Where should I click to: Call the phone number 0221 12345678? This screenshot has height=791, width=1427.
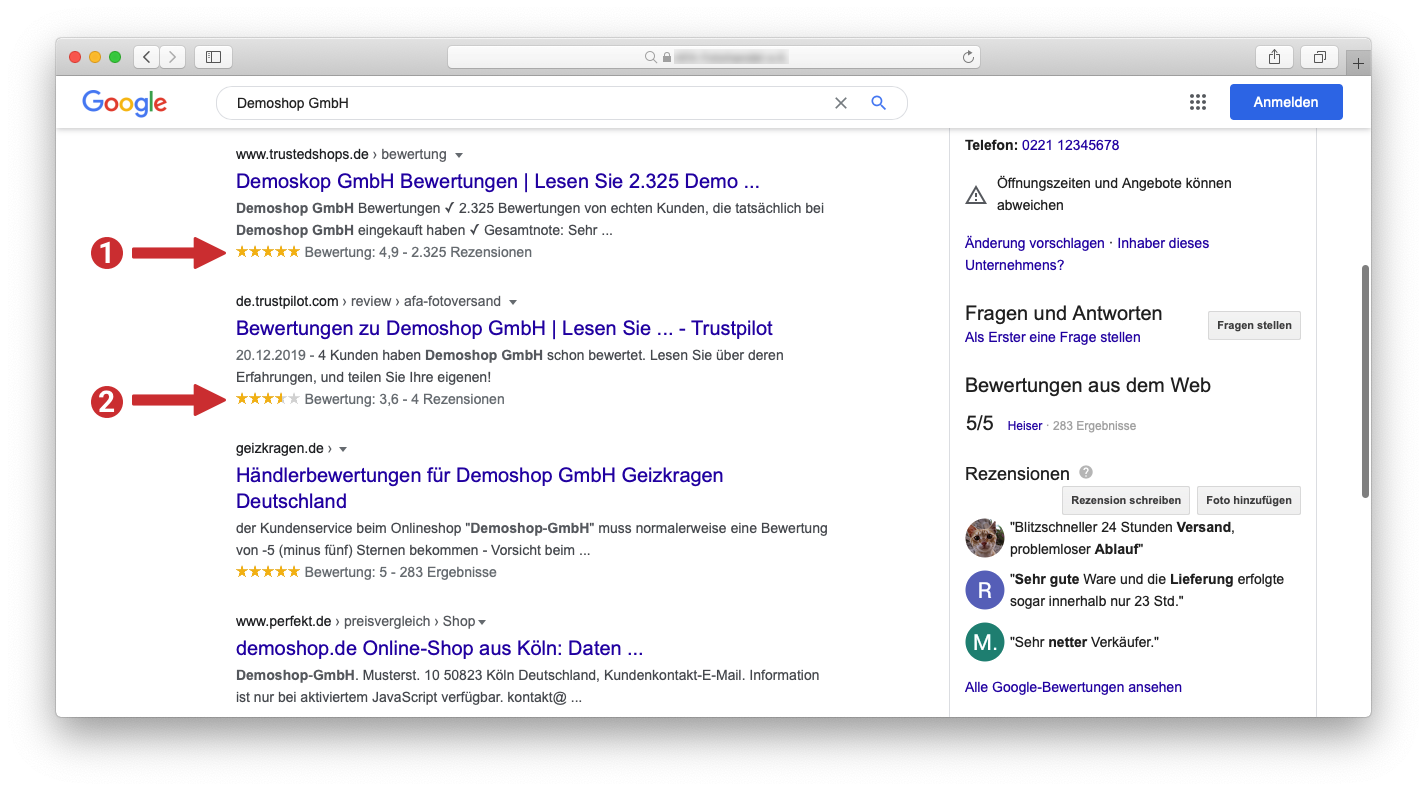(1070, 145)
